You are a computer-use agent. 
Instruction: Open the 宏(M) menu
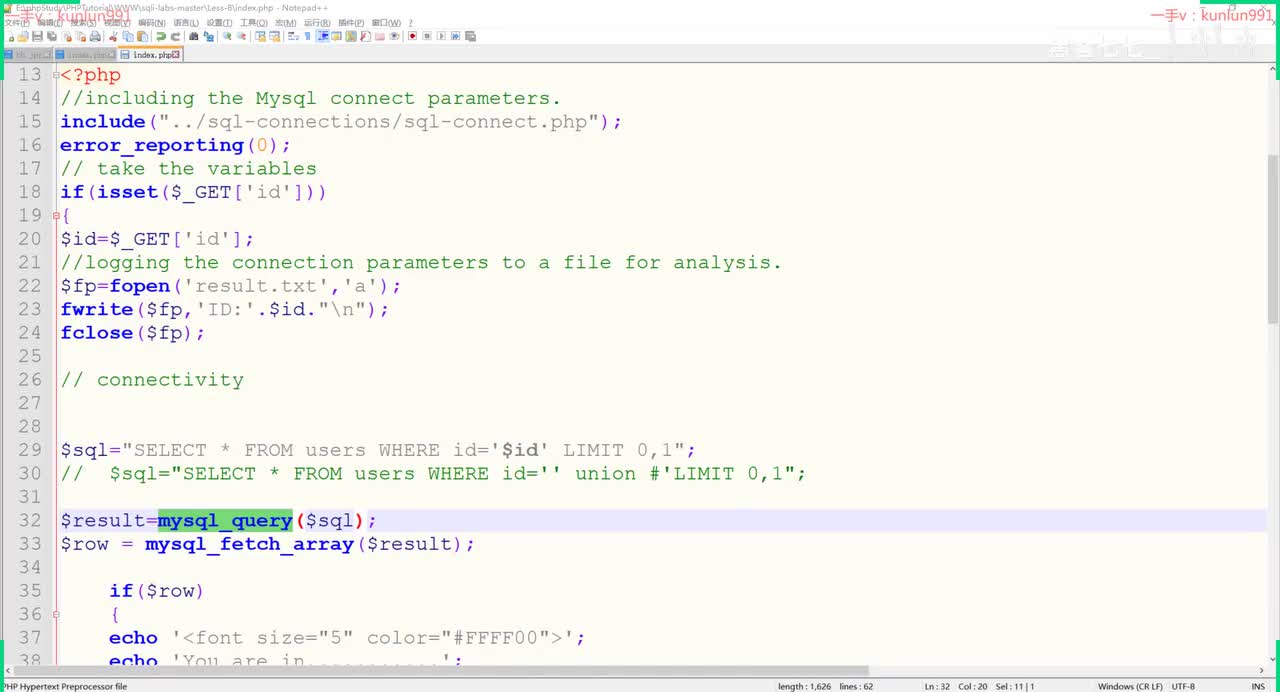click(285, 23)
